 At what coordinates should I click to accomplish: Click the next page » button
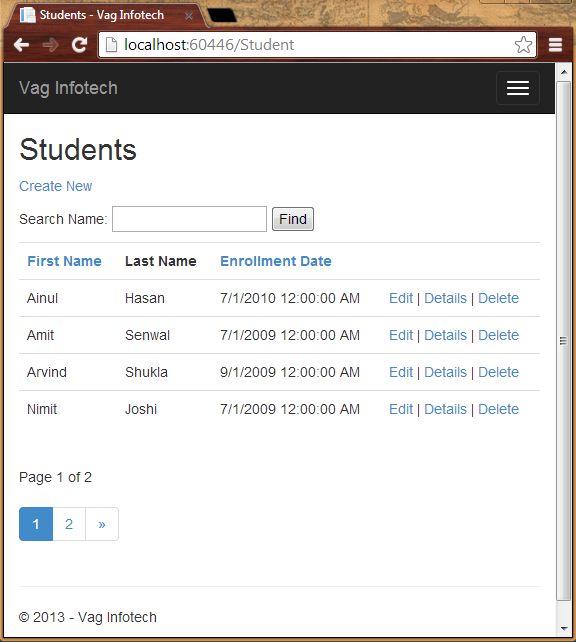(x=102, y=524)
